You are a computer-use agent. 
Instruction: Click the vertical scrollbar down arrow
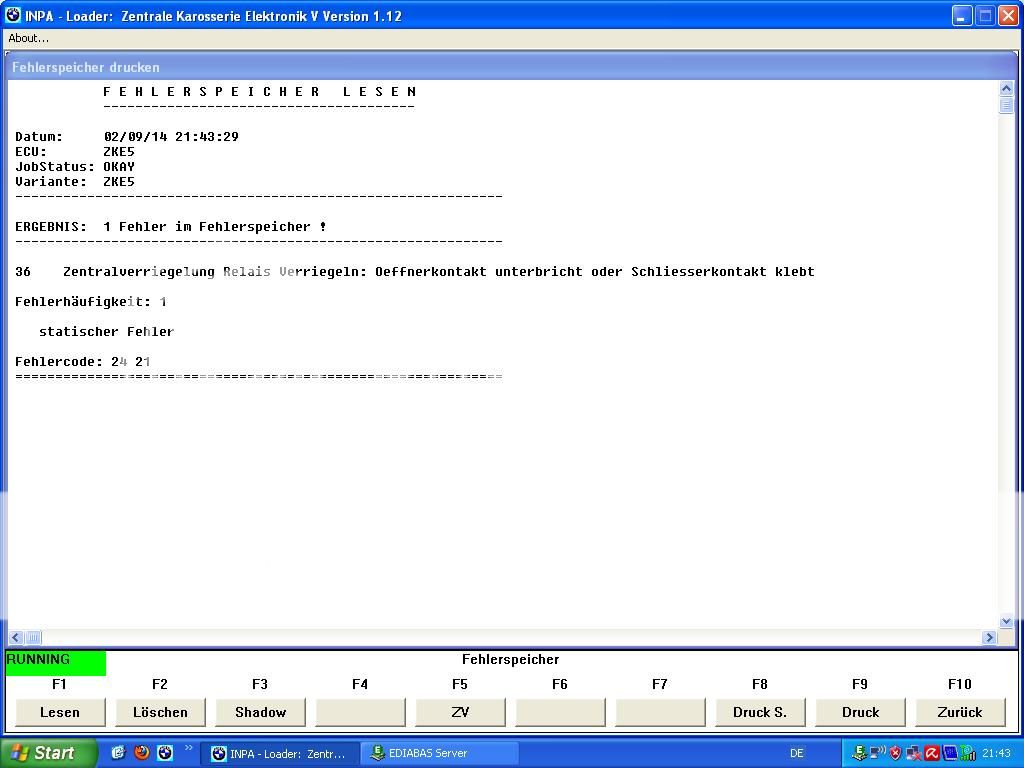[x=1006, y=621]
